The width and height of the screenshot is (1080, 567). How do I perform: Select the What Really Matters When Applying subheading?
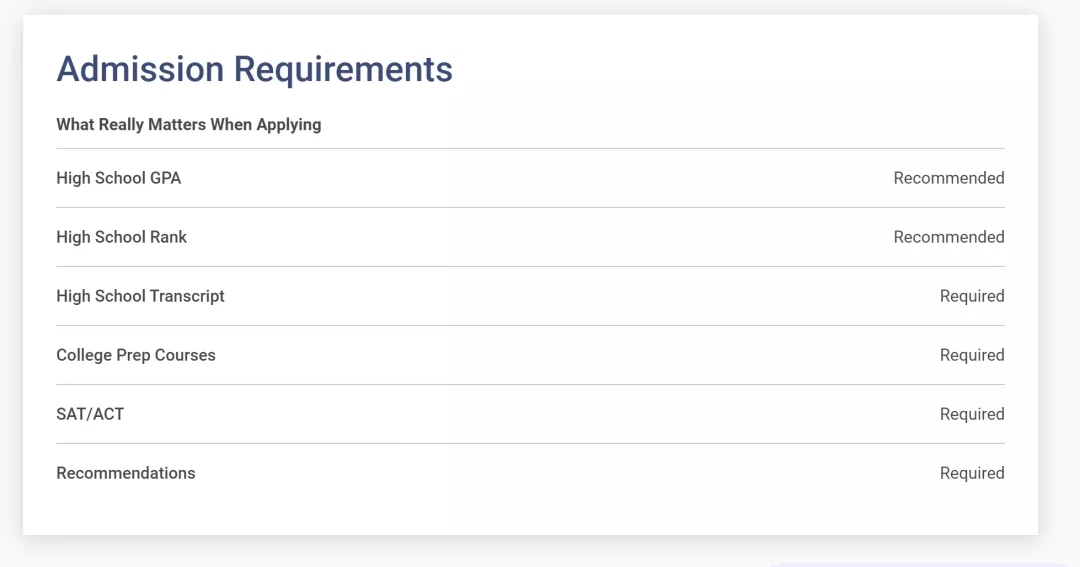click(188, 125)
